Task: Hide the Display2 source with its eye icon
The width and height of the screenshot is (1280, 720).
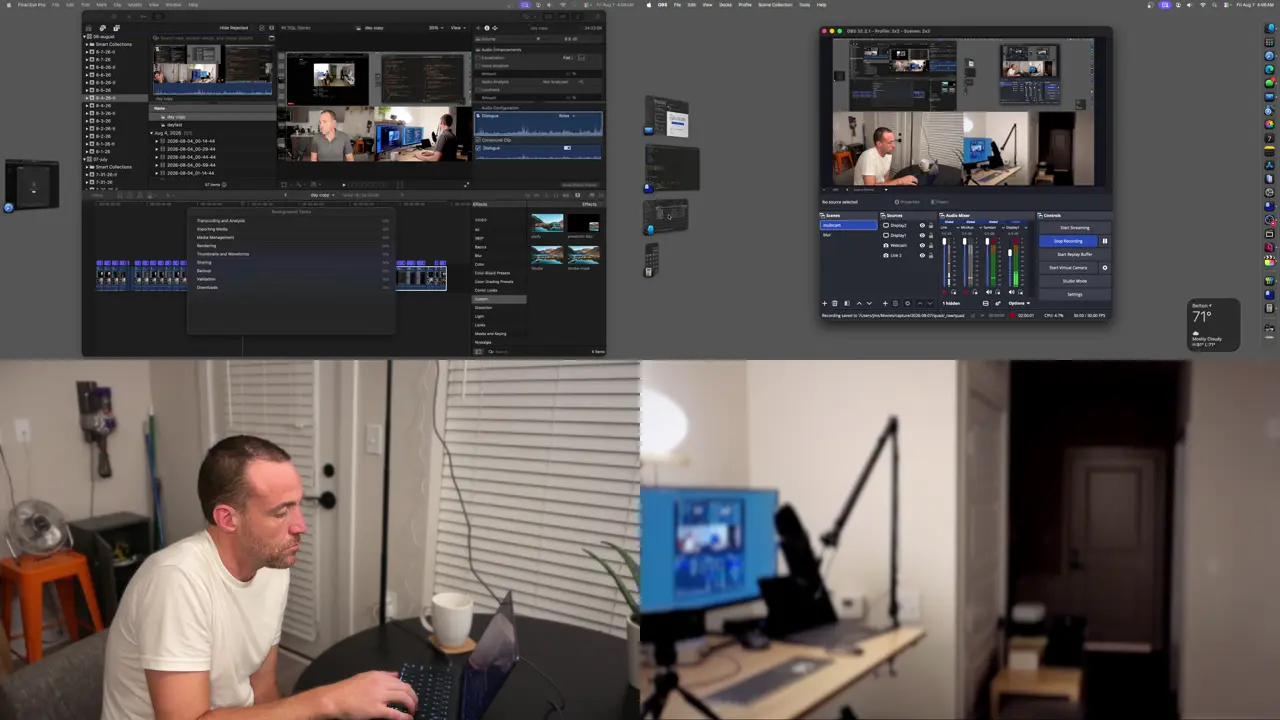Action: [x=922, y=225]
